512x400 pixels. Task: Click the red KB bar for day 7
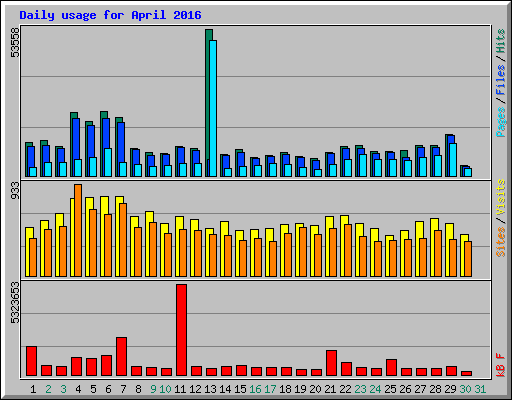pyautogui.click(x=121, y=357)
